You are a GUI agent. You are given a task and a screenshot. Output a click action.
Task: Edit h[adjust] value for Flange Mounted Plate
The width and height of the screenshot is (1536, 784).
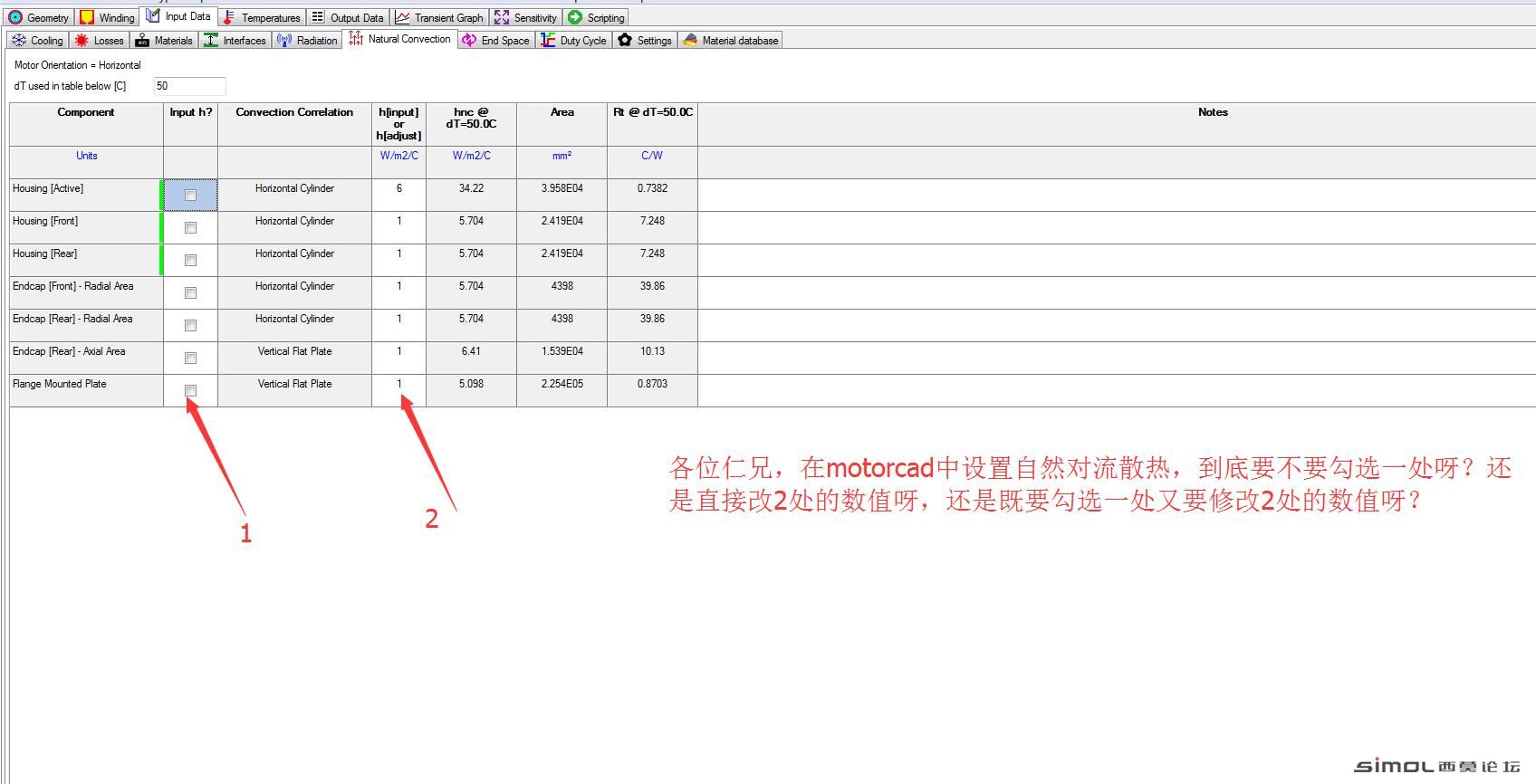(x=398, y=390)
